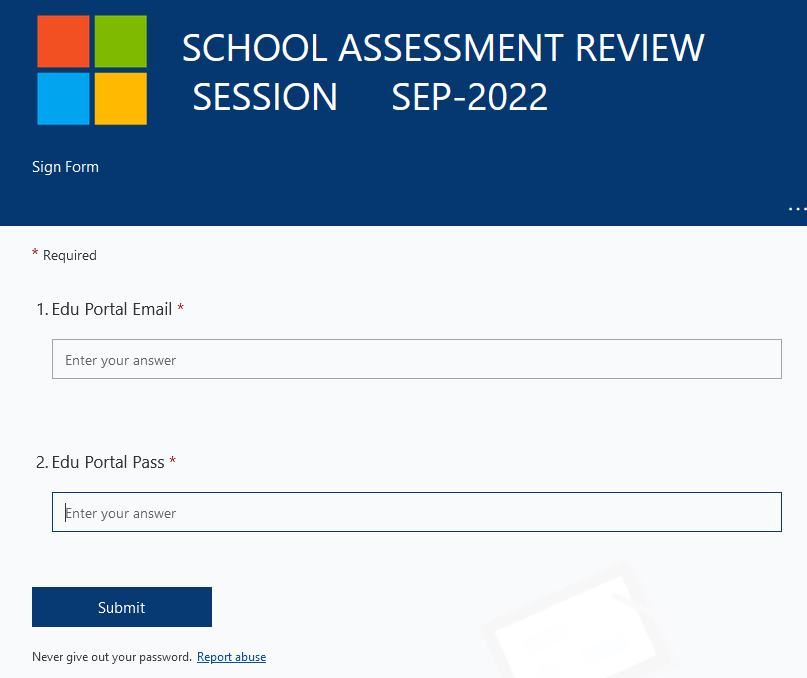Screen dimensions: 807x678
Task: Click the yellow square of the logo
Action: (x=120, y=98)
